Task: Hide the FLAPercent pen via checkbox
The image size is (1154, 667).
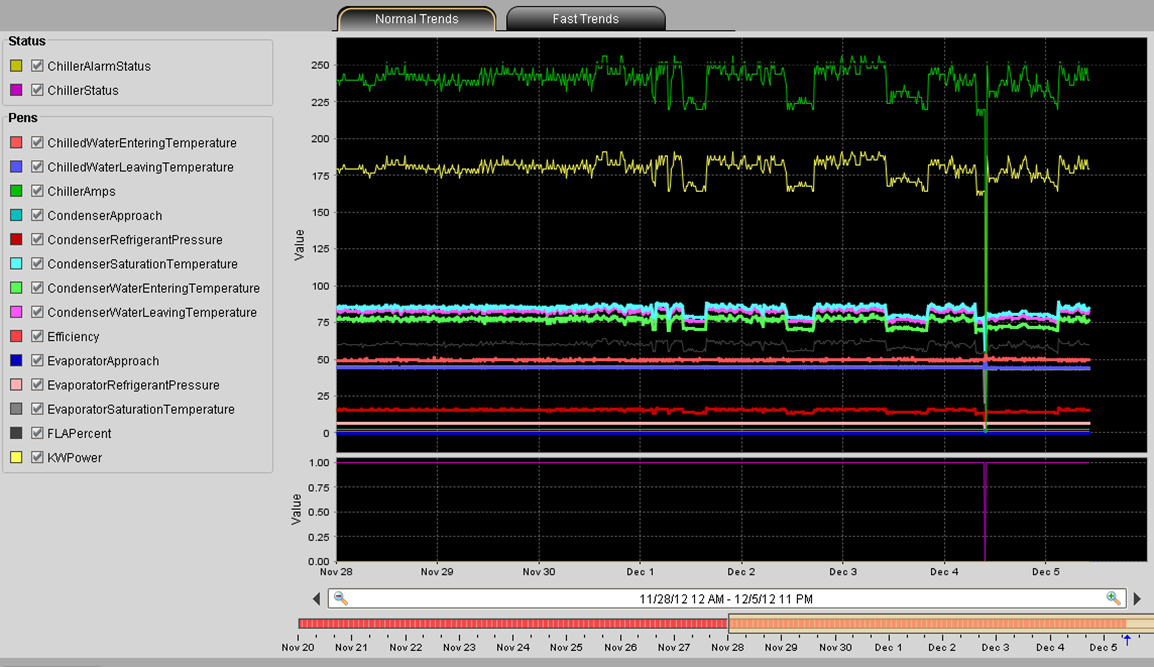Action: click(37, 434)
